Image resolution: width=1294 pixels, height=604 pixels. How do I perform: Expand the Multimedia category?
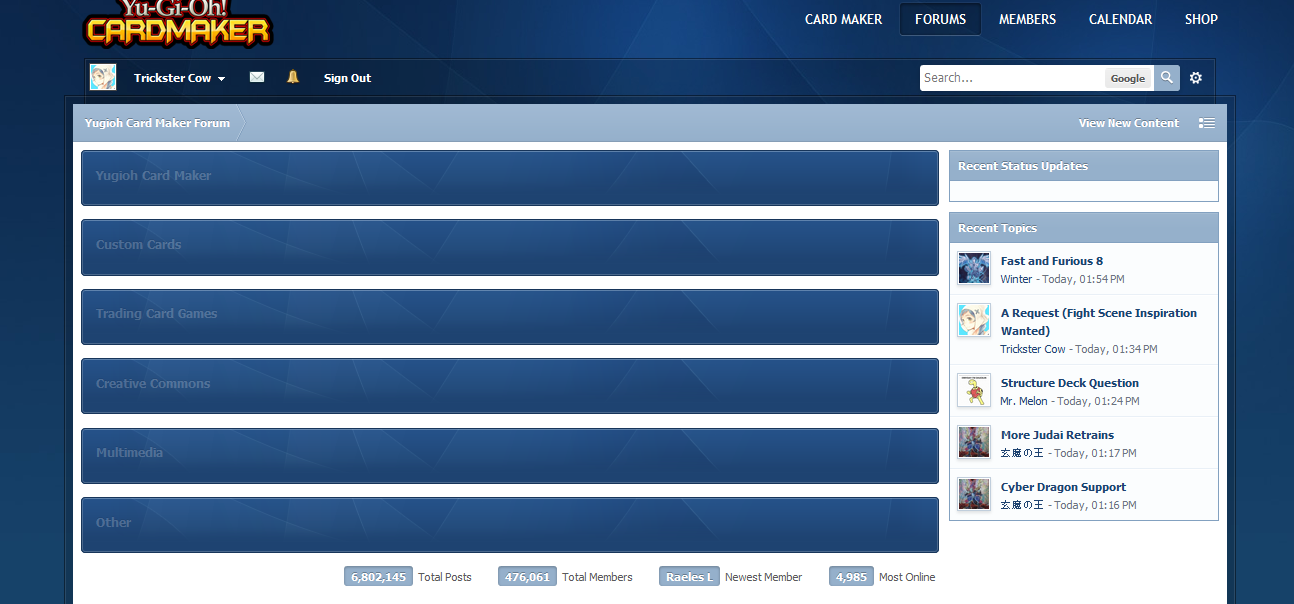pos(510,456)
